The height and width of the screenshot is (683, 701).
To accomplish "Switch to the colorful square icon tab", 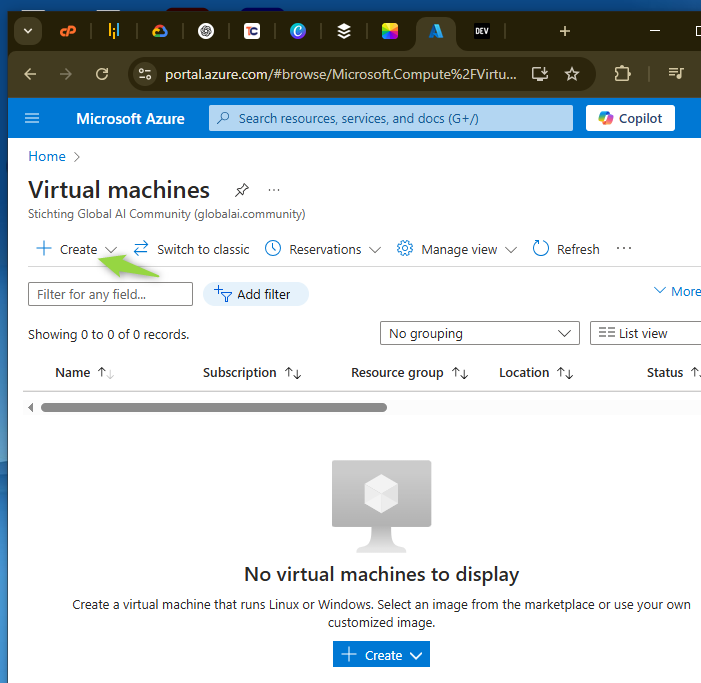I will [390, 31].
